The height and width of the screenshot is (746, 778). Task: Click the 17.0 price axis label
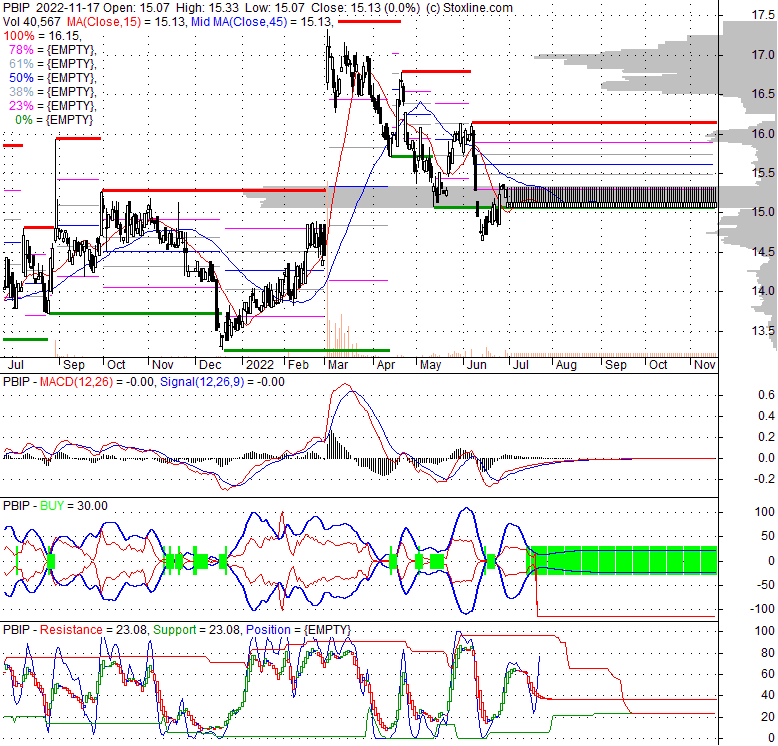(763, 55)
